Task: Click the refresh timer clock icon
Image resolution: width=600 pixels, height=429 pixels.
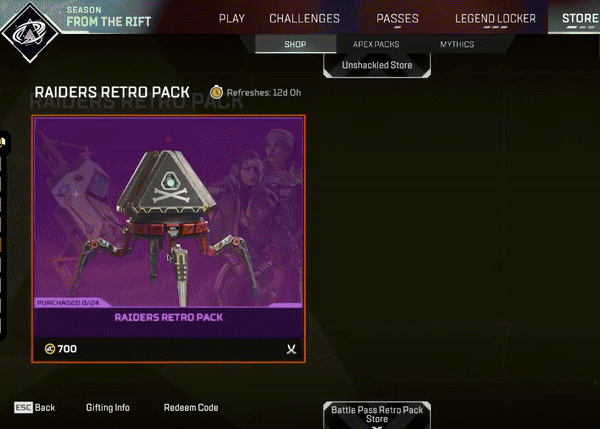Action: point(216,92)
